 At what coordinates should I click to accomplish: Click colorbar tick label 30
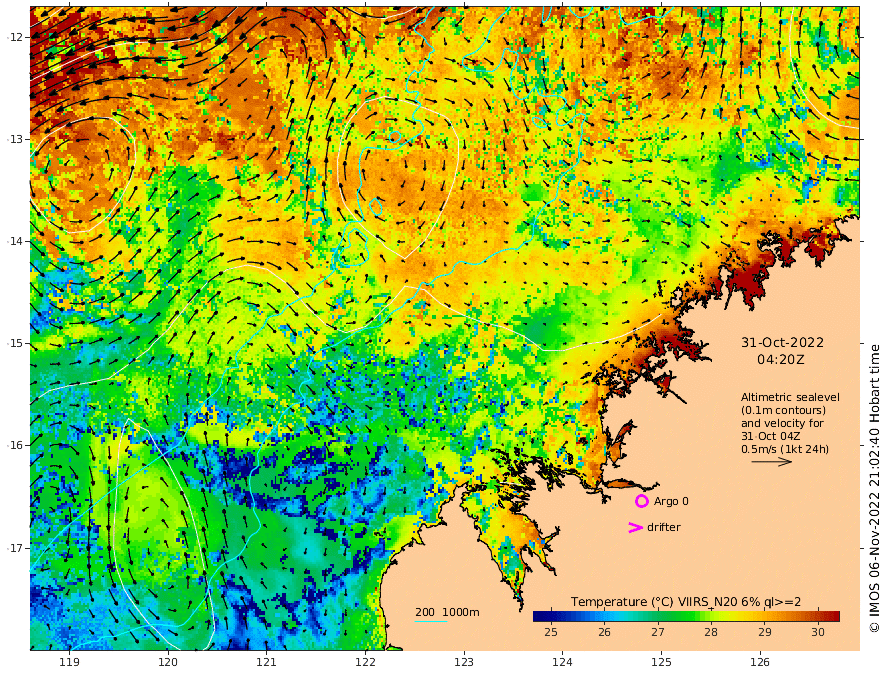[x=818, y=632]
